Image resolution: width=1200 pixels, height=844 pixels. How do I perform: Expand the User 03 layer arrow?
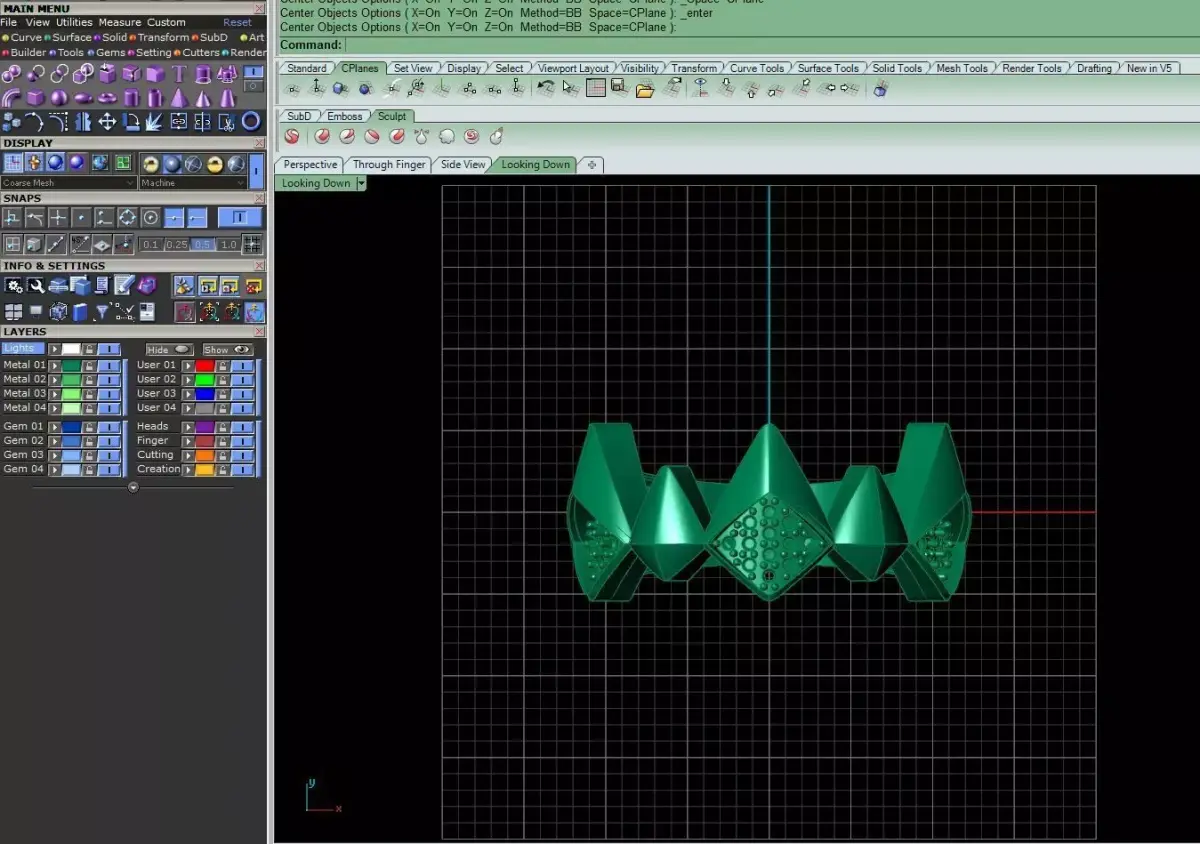(x=188, y=394)
